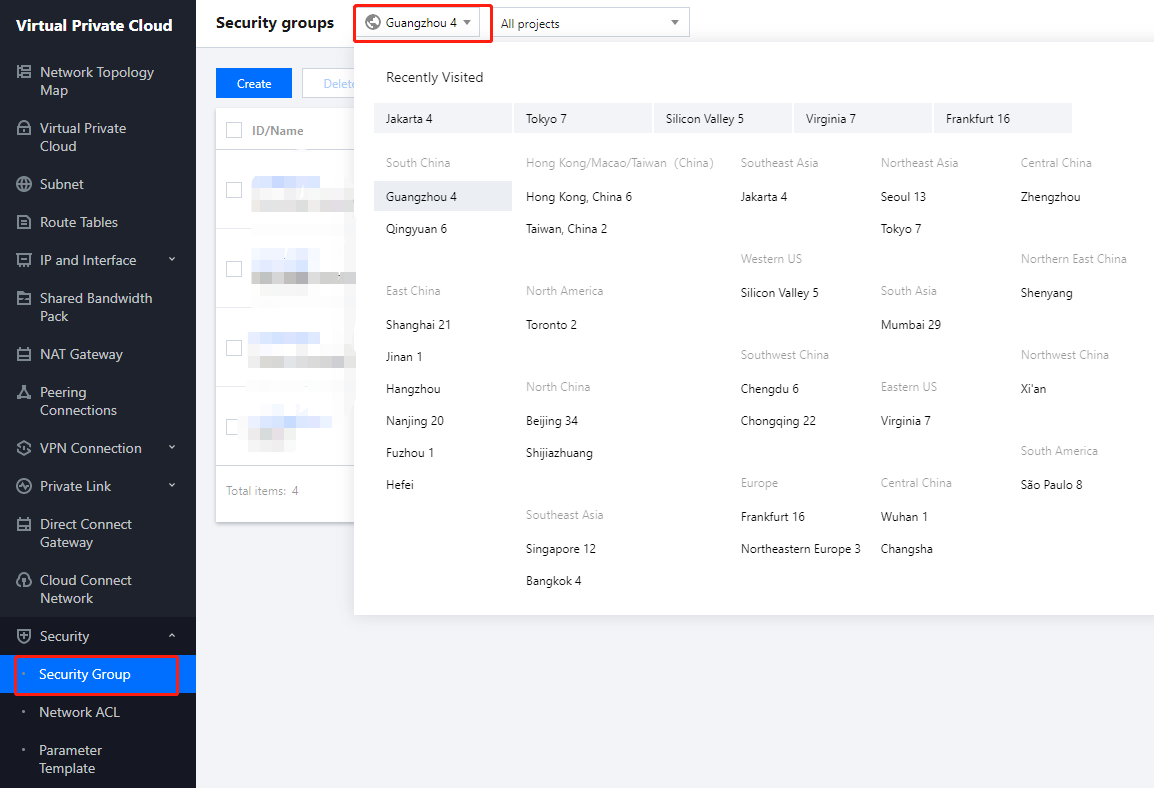The image size is (1154, 788).
Task: Select recently visited Frankfurt 16
Action: click(1002, 118)
